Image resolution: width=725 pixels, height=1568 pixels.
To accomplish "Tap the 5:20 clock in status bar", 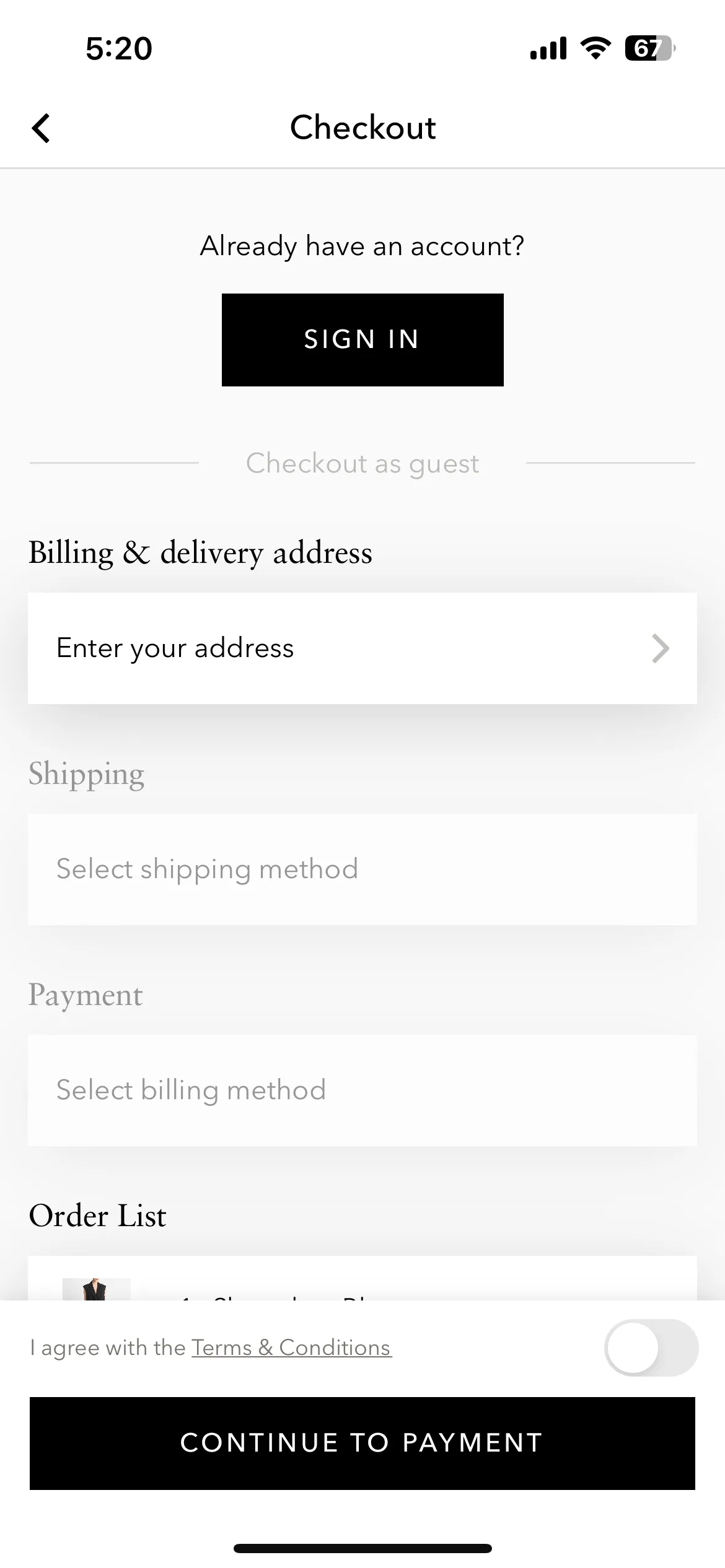I will [119, 48].
